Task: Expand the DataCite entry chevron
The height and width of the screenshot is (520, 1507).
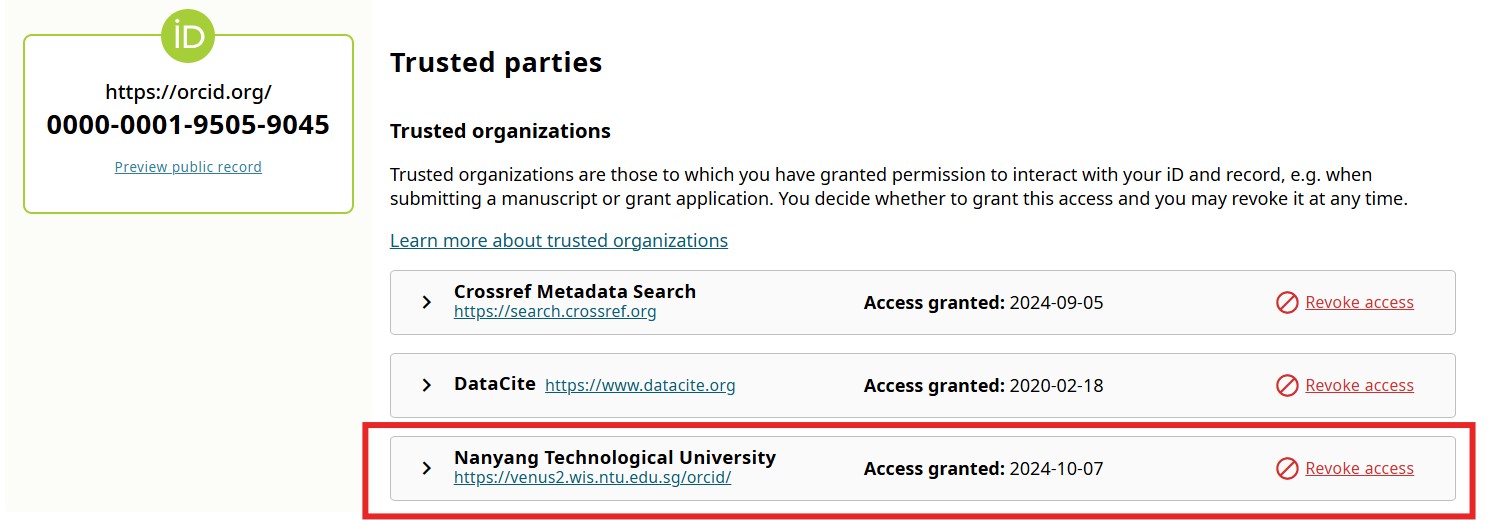Action: pos(426,385)
